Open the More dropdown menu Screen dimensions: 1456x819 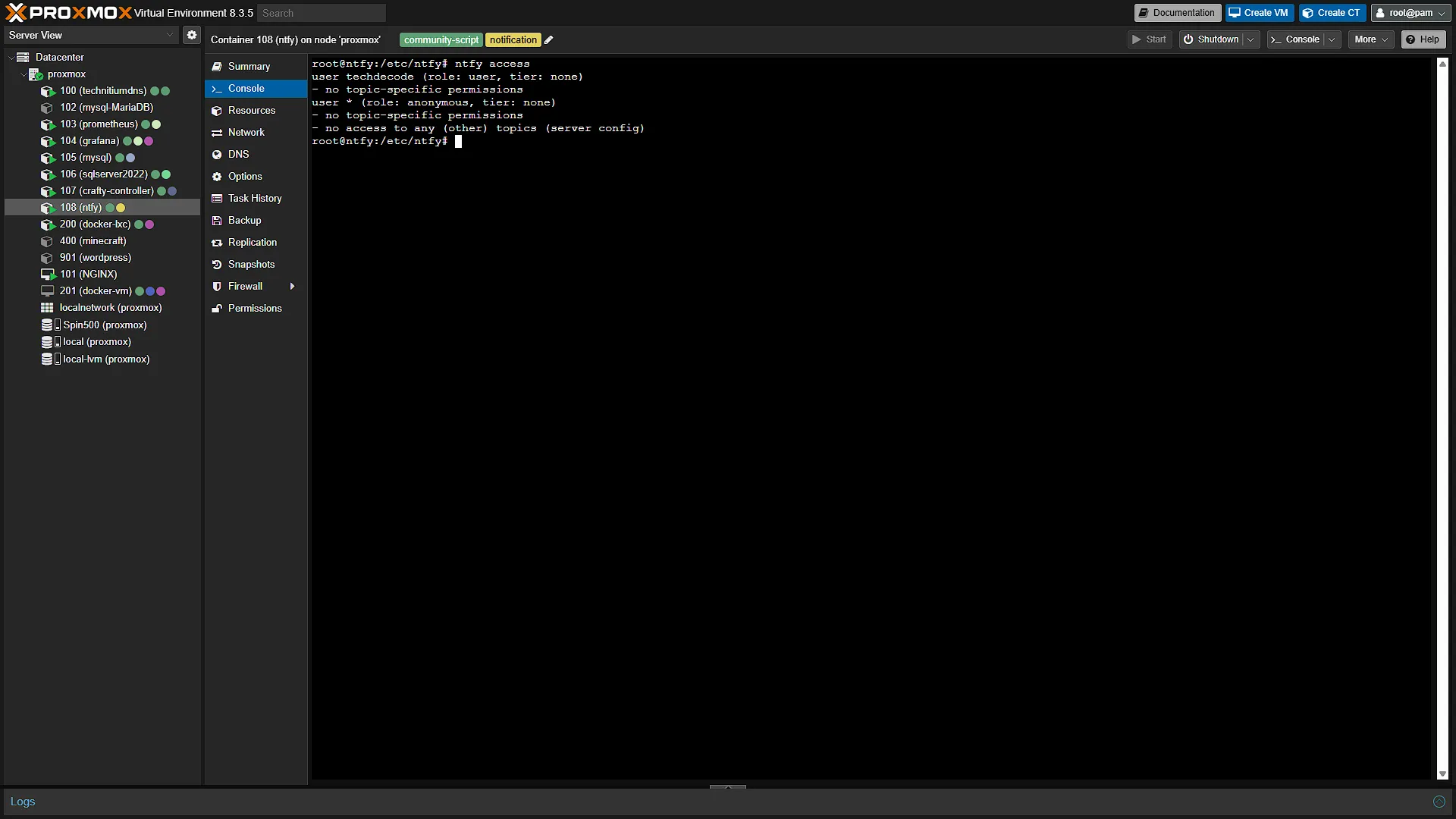coord(1371,39)
